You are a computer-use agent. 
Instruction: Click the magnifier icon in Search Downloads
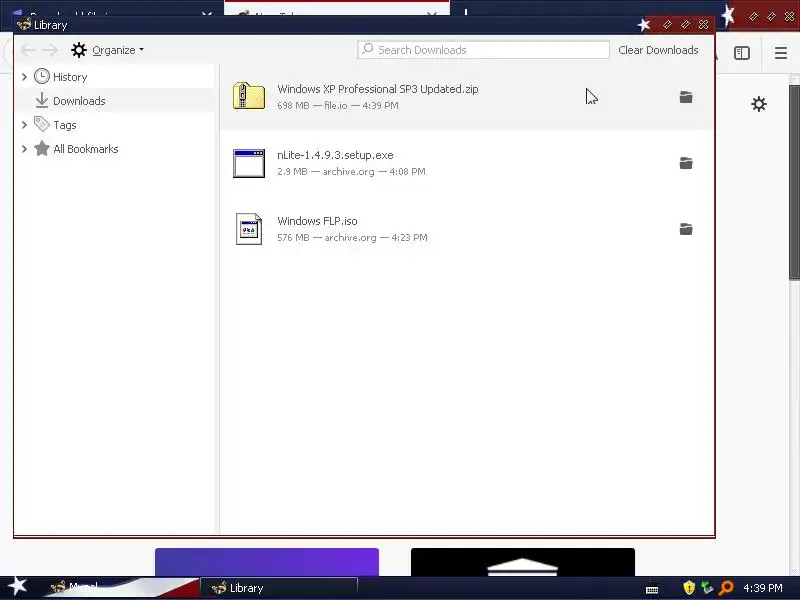pos(367,49)
